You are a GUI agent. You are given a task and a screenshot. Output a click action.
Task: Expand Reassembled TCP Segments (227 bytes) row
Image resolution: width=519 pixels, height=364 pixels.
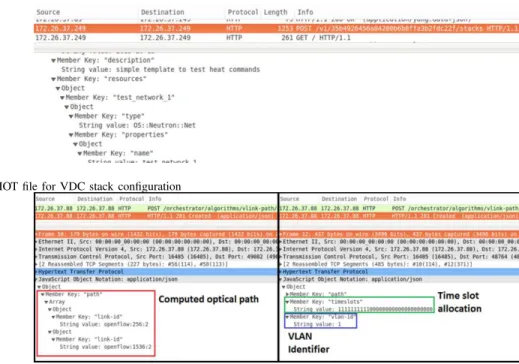click(x=37, y=264)
